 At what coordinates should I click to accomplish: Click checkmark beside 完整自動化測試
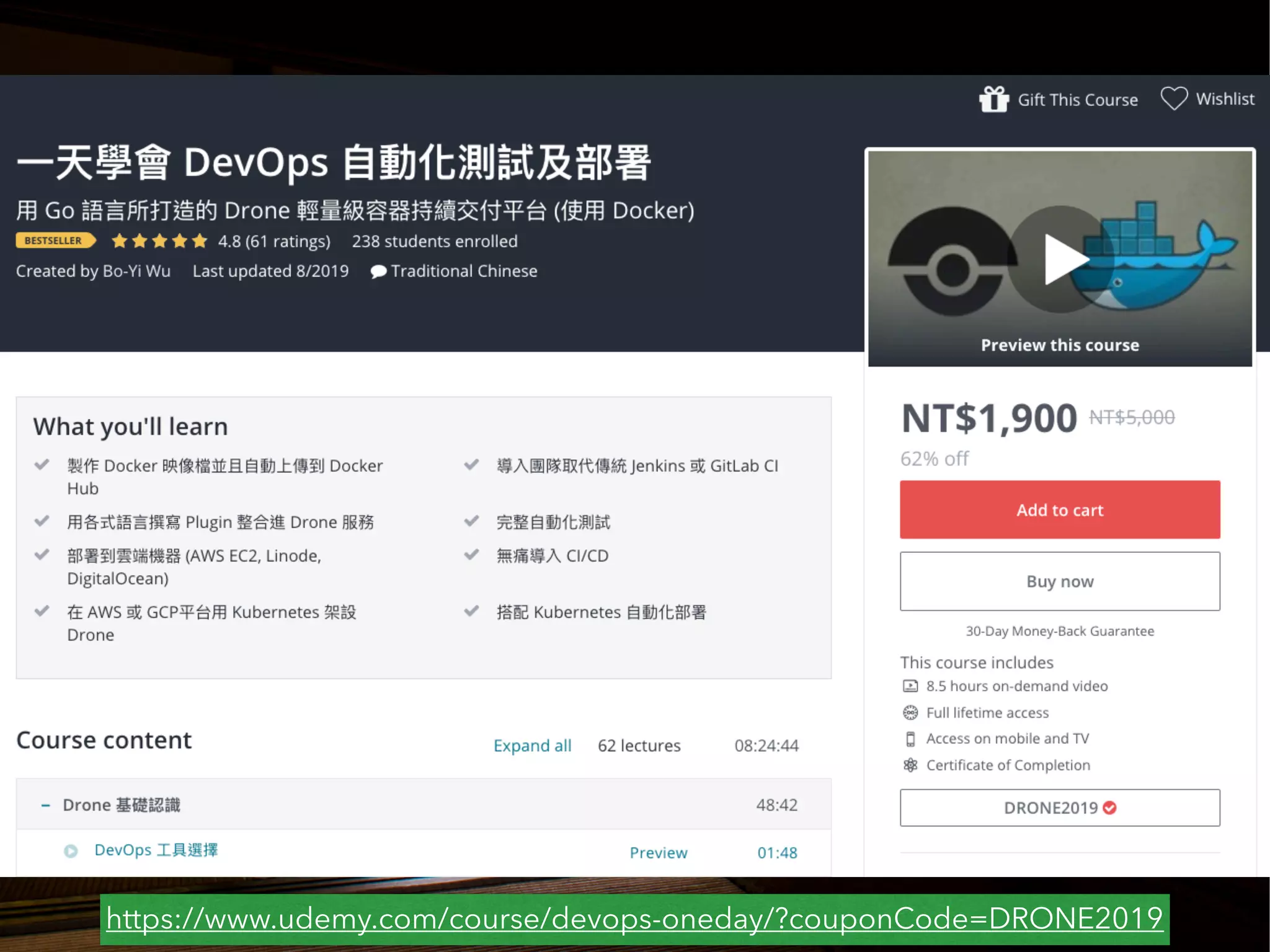tap(471, 521)
